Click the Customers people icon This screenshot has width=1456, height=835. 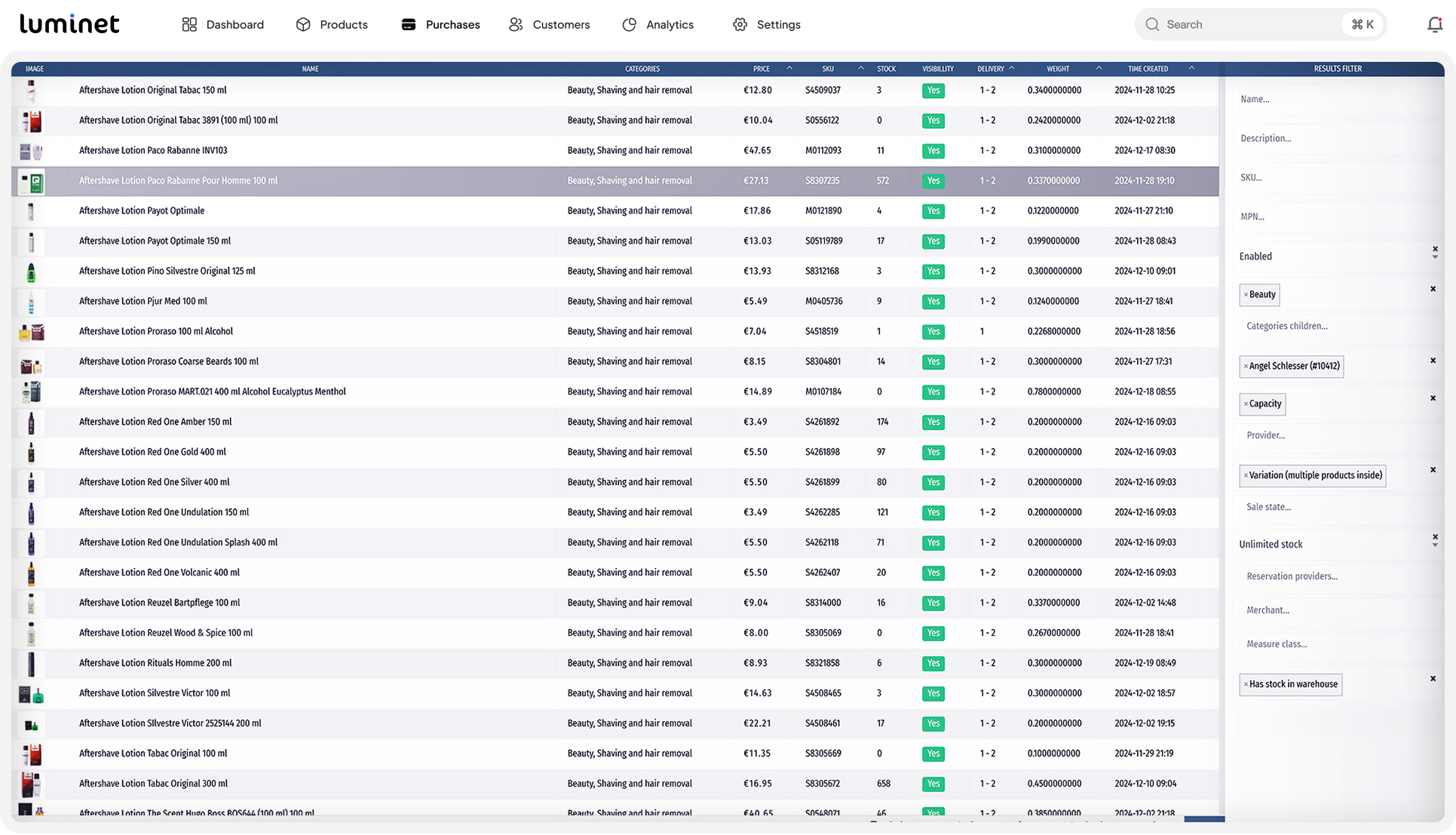pos(516,25)
